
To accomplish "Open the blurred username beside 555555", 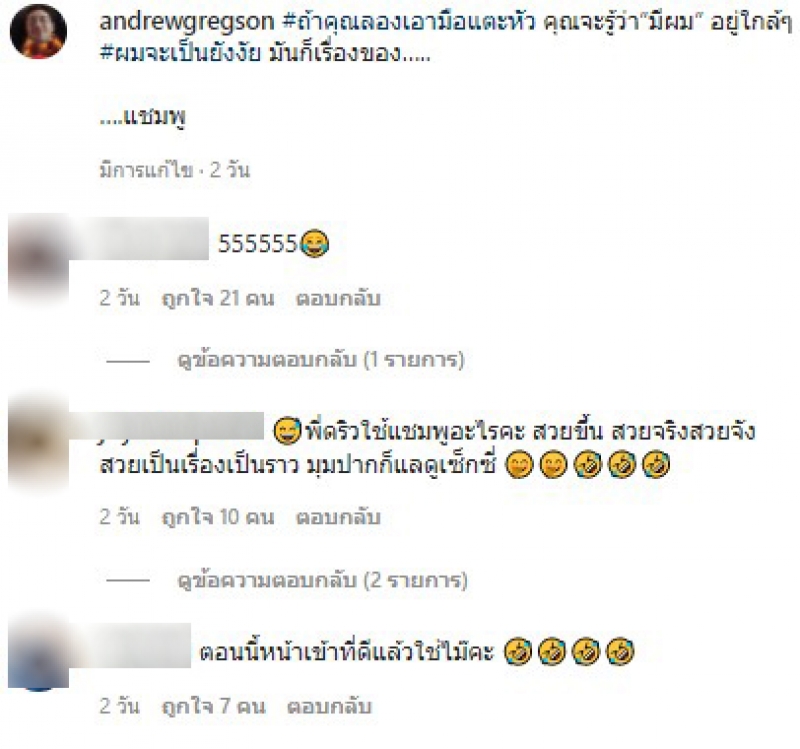I will [x=139, y=239].
